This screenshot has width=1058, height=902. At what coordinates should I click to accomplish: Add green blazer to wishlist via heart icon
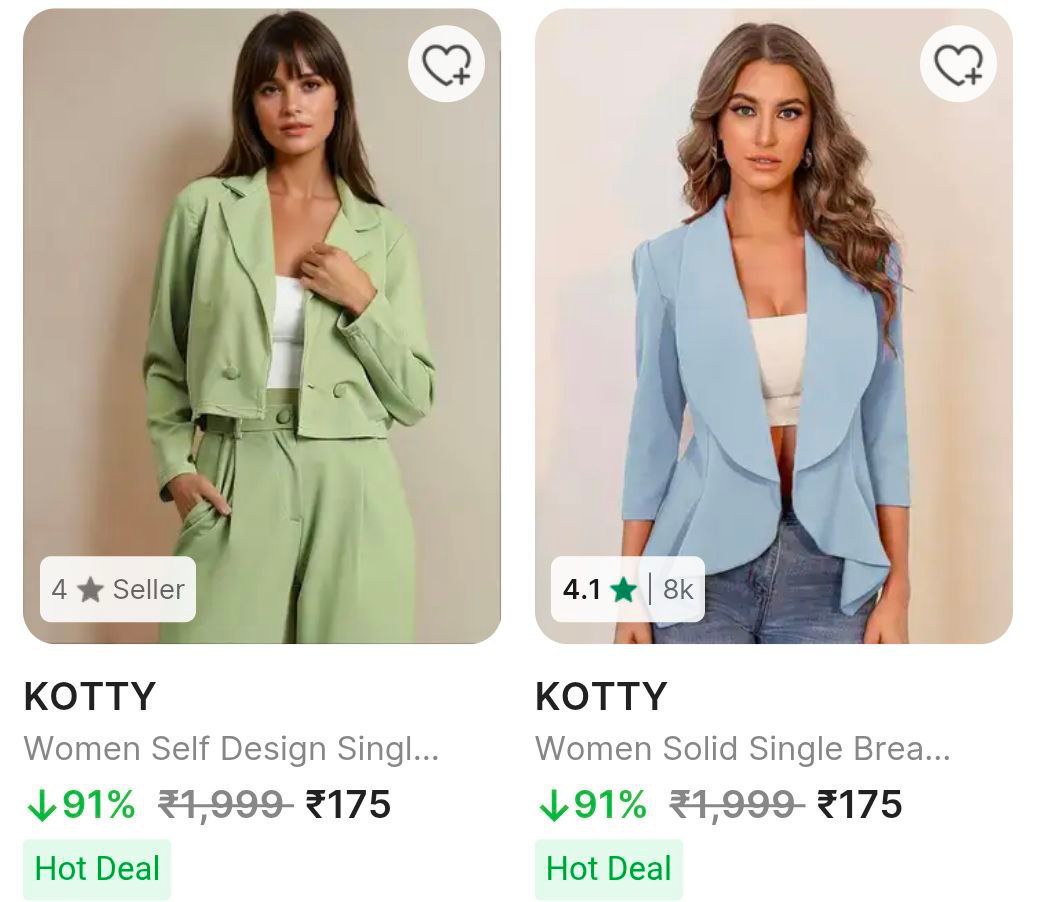tap(446, 64)
